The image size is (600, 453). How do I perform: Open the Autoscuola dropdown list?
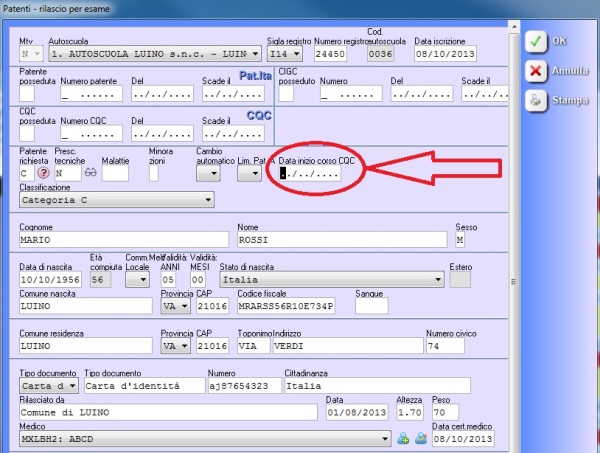tap(254, 53)
